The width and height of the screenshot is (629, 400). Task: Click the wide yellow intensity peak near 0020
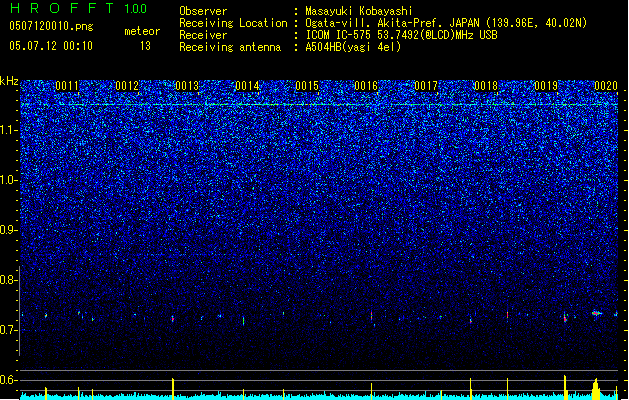click(596, 389)
